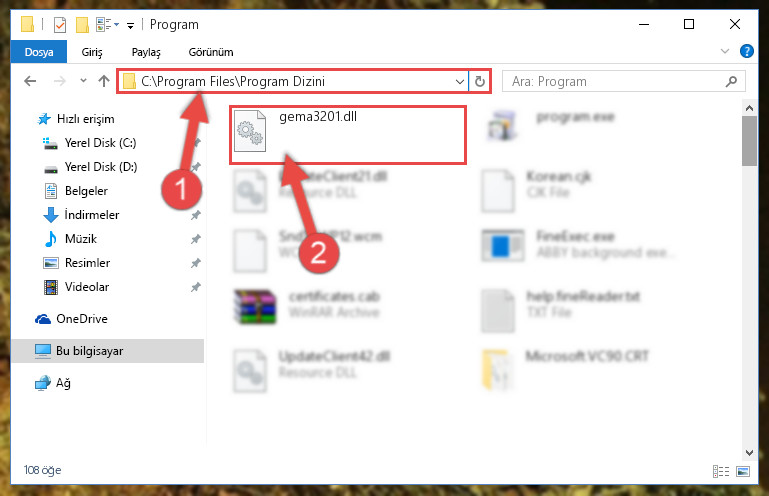Switch to details view icon
This screenshot has height=496, width=769.
[x=720, y=471]
